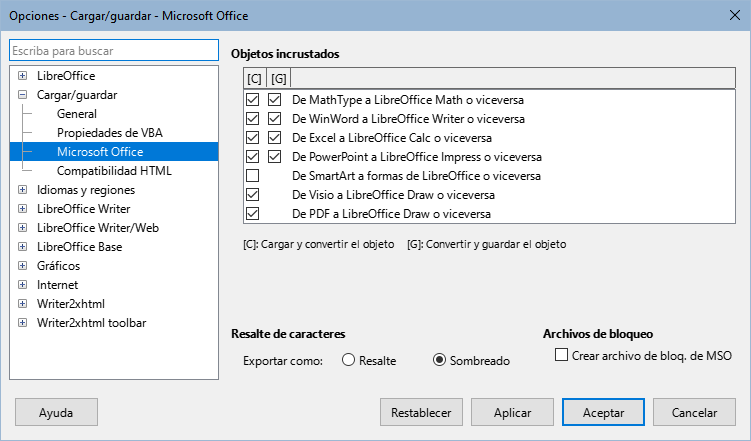Toggle Excel [C] load checkbox
The image size is (751, 441).
(252, 138)
